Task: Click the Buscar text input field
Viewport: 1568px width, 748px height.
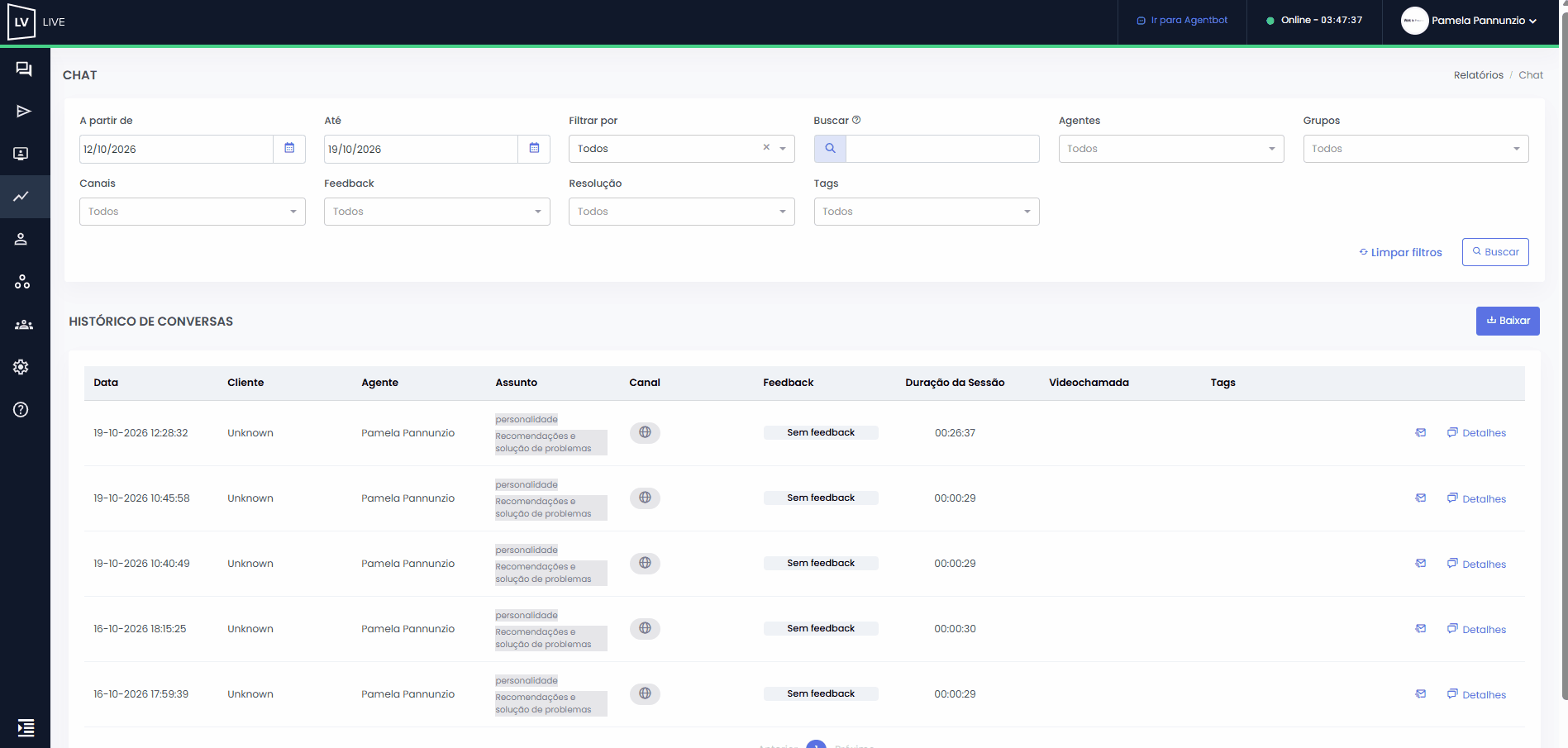Action: [x=942, y=149]
